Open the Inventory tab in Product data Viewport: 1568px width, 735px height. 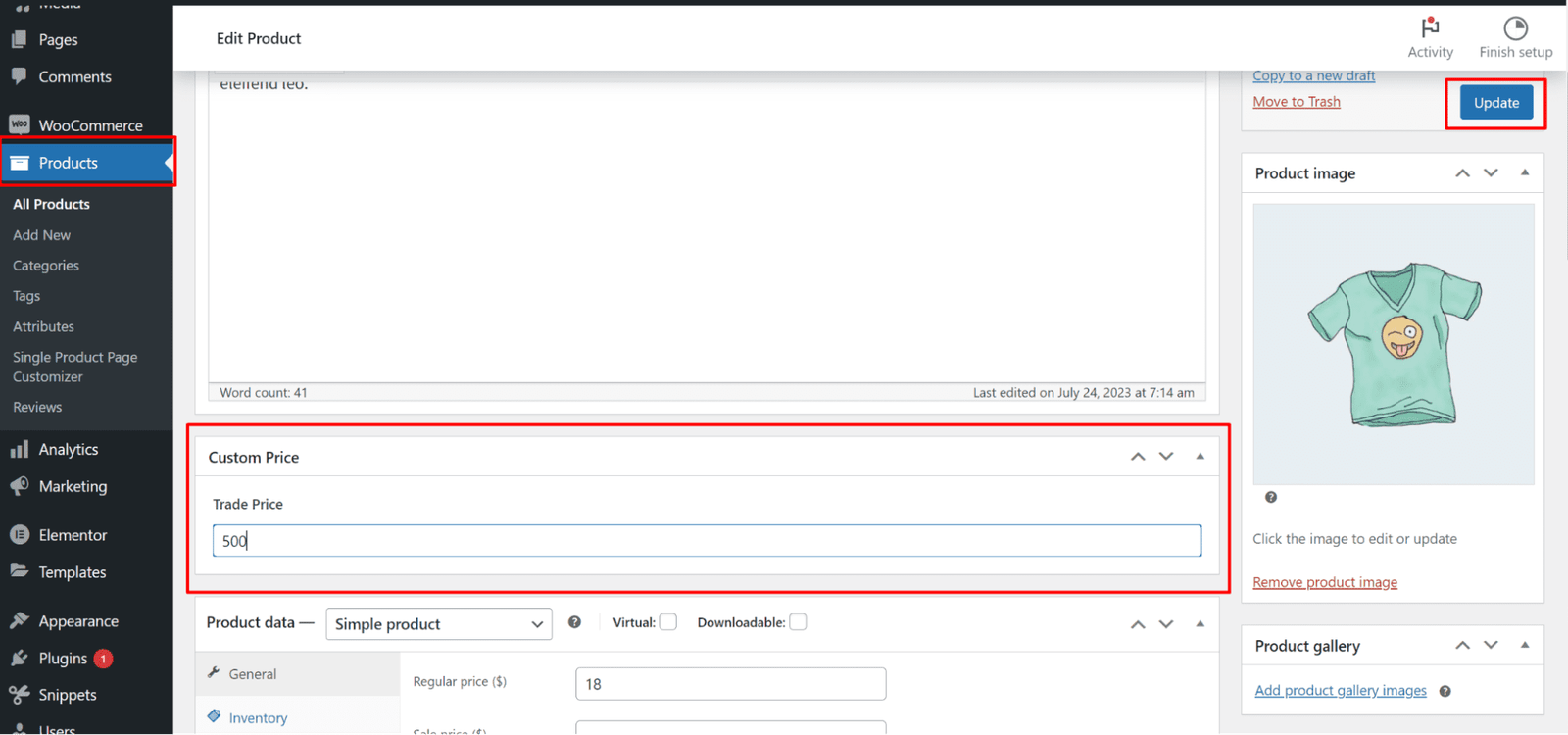258,718
